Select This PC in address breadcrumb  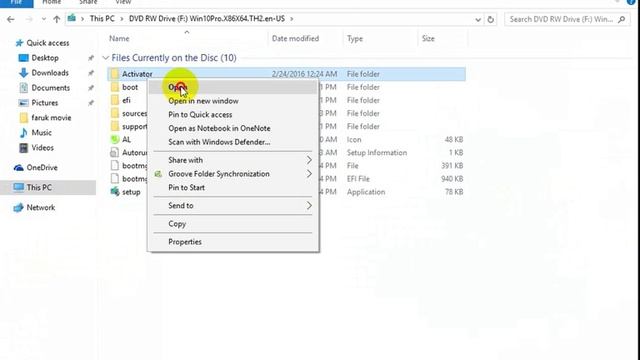(102, 18)
